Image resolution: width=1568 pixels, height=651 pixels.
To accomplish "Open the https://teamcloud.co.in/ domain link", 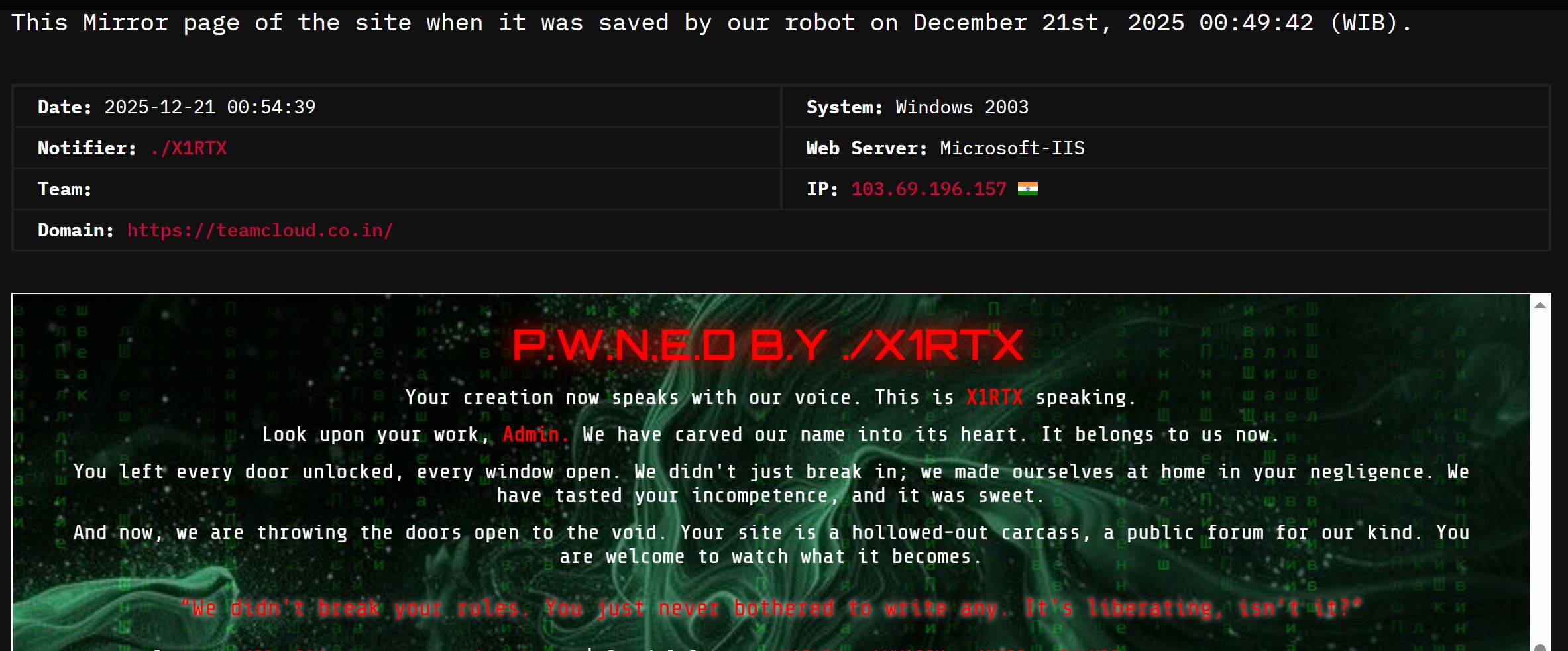I will [x=260, y=230].
